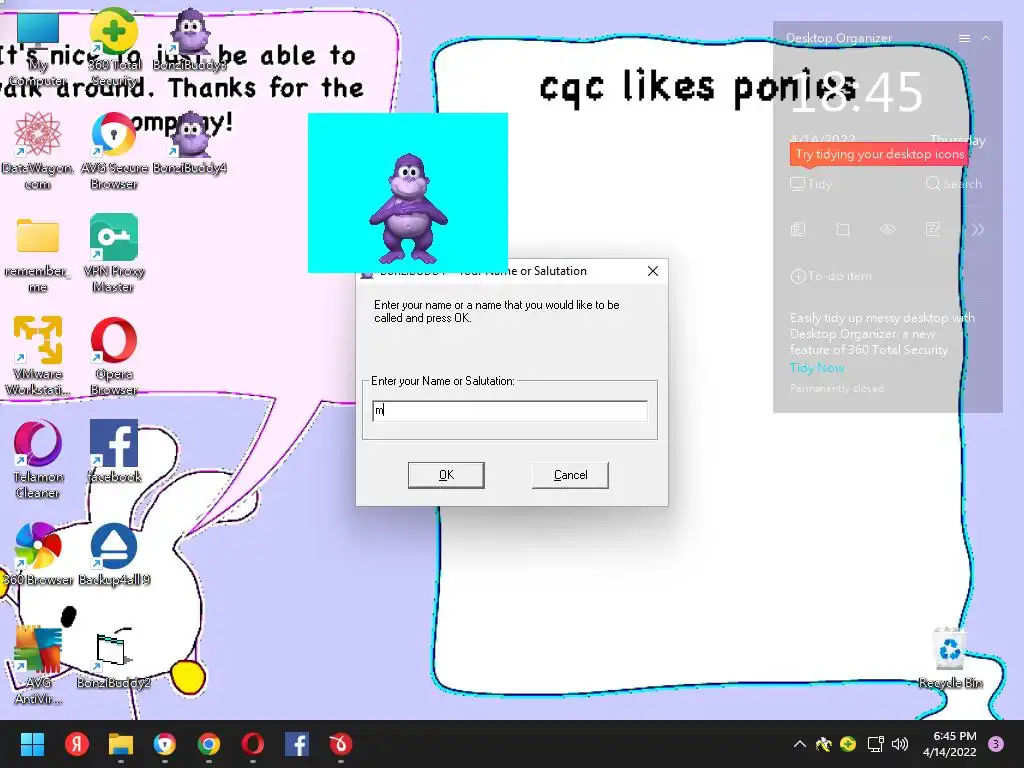This screenshot has height=768, width=1024.
Task: Open Backup4all 9 desktop shortcut
Action: pyautogui.click(x=114, y=554)
